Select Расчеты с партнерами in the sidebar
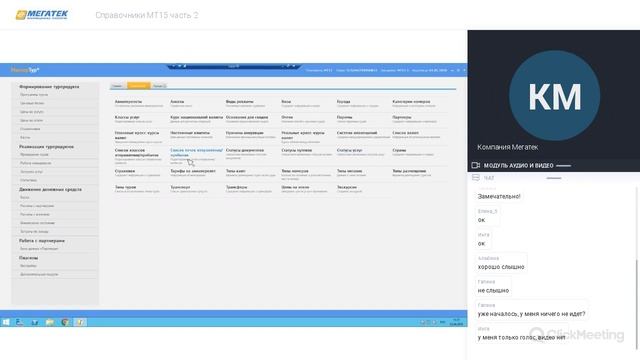Screen dimensions: 640x360 point(37,206)
